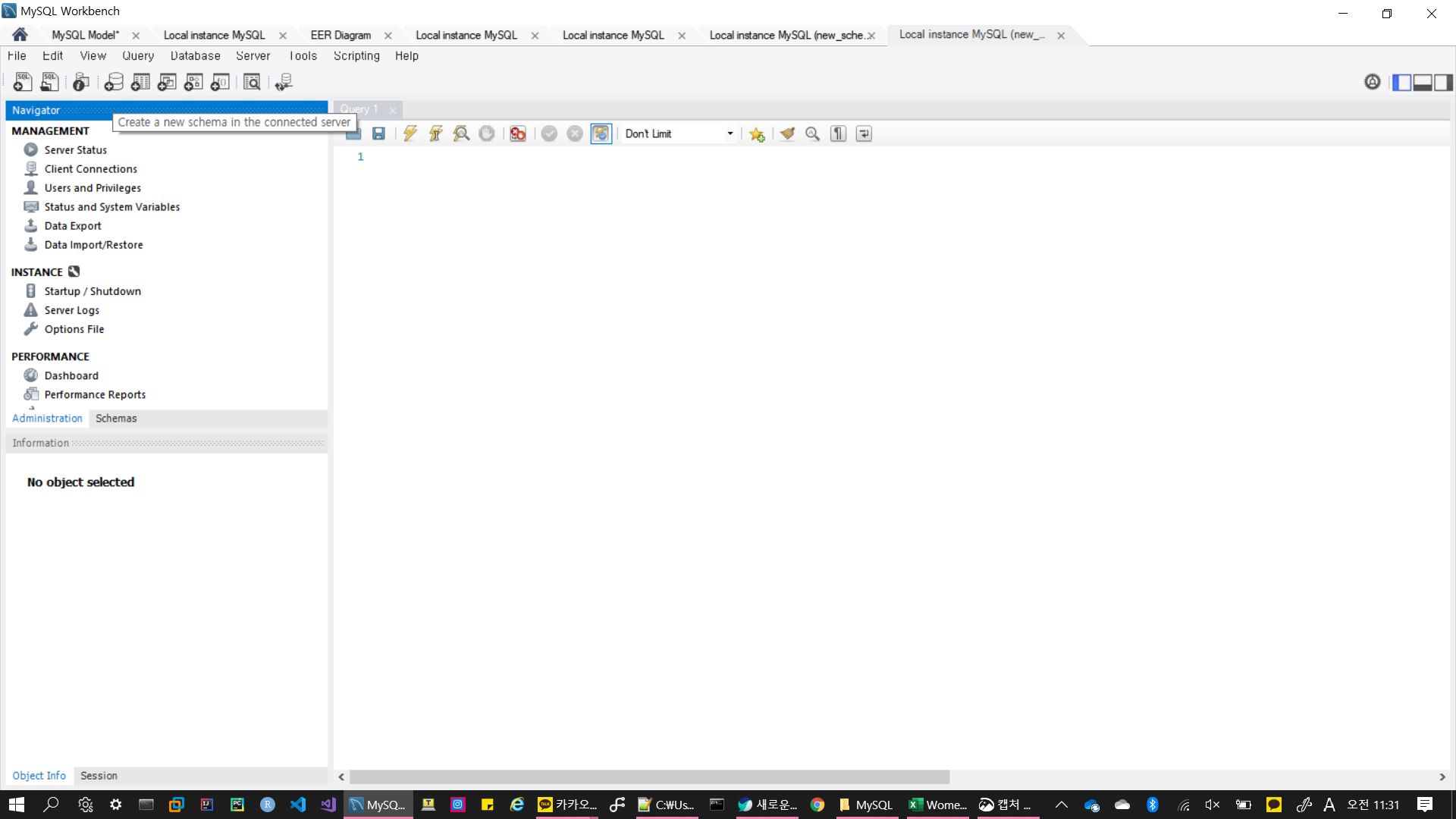Click the explain query magnifier icon

point(461,133)
